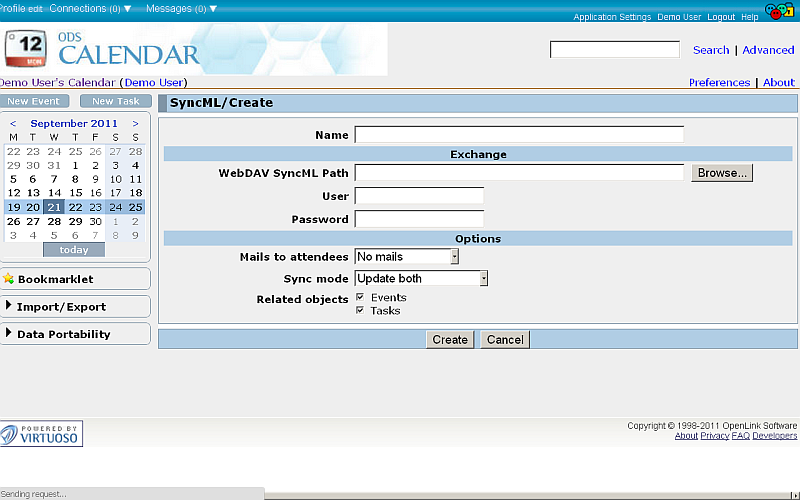Open the Messages menu

click(x=181, y=8)
